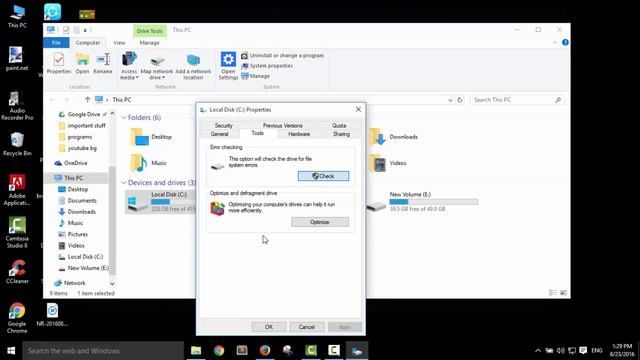
Task: Open the Quota tab
Action: [x=339, y=125]
